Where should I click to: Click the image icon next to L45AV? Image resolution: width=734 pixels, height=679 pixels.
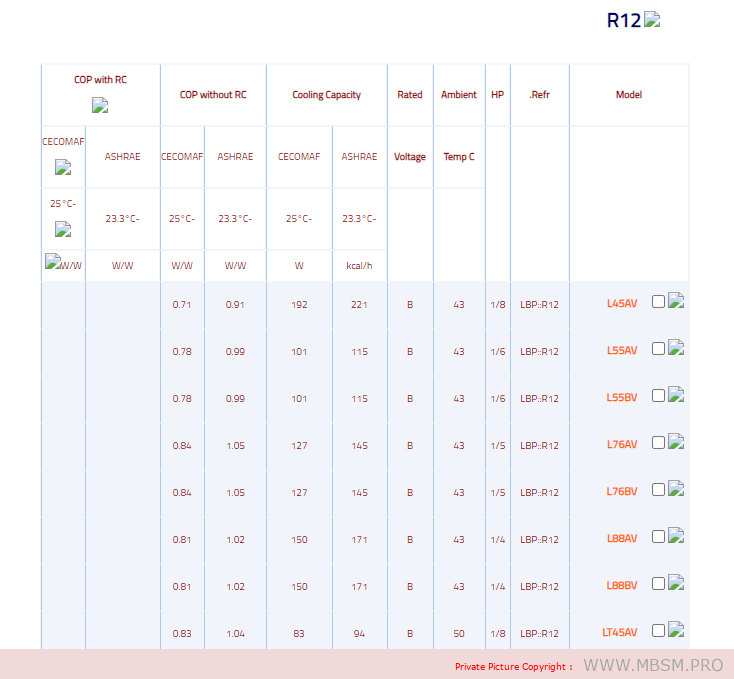[676, 301]
